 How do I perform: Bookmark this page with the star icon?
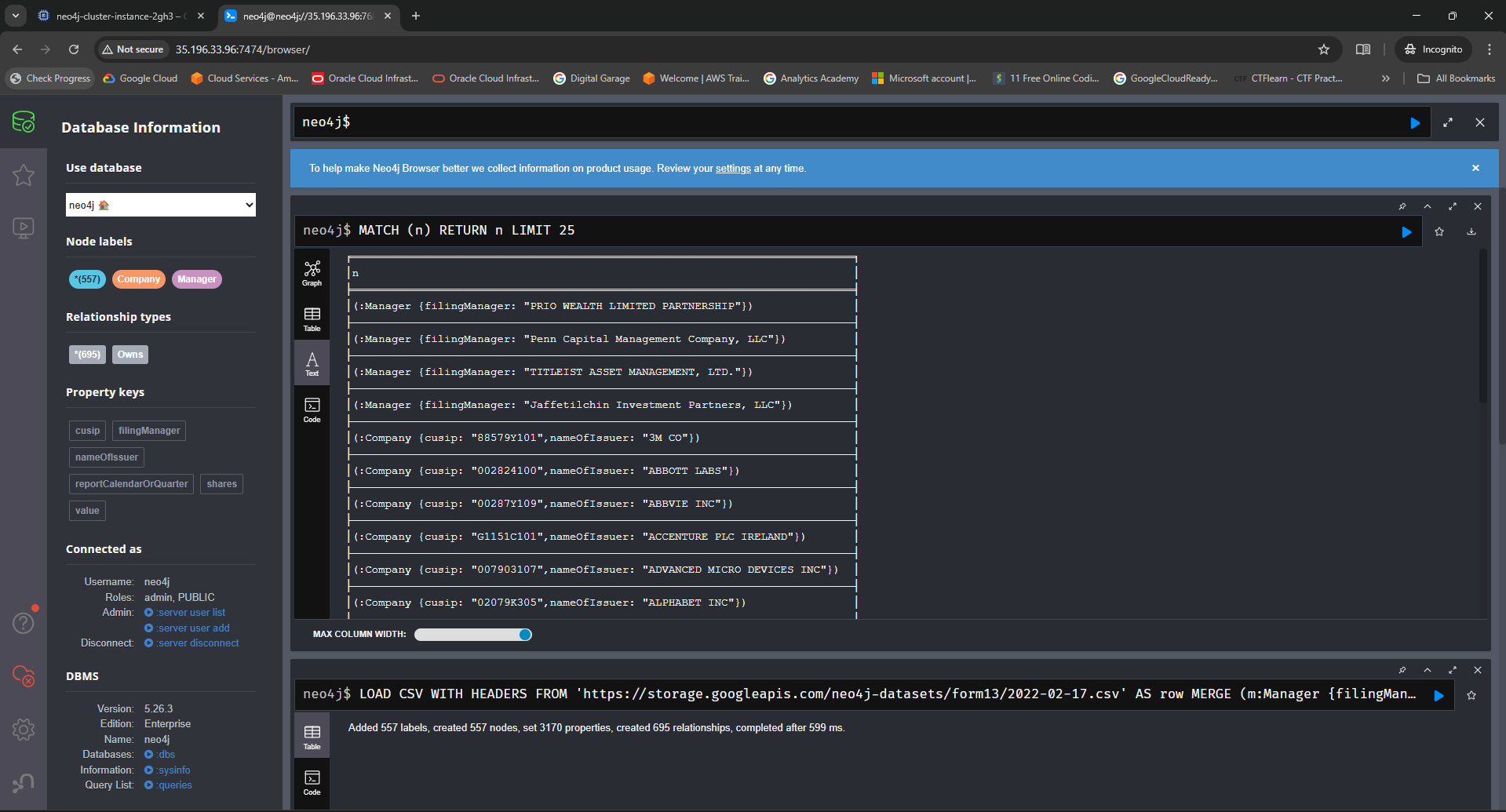[x=1324, y=49]
